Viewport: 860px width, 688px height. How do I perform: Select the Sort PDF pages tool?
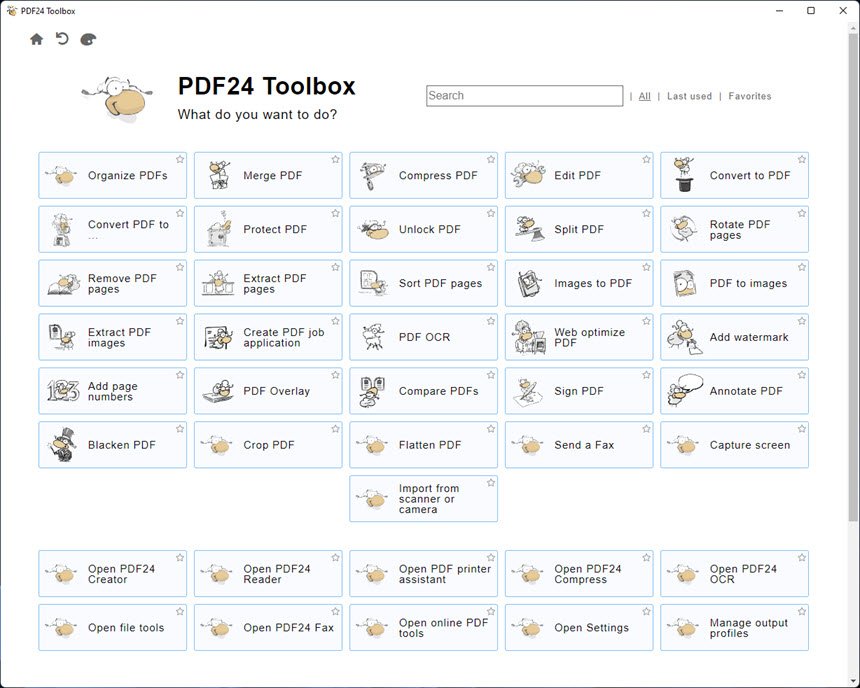(423, 283)
